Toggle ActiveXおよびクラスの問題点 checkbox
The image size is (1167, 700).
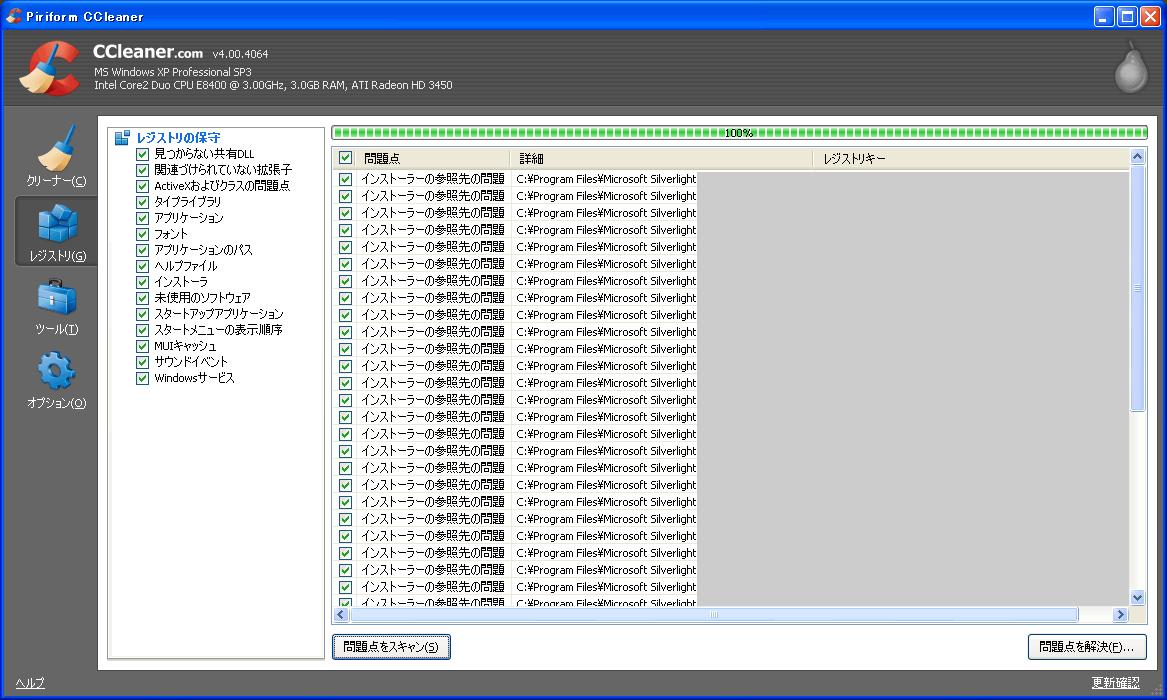click(143, 186)
